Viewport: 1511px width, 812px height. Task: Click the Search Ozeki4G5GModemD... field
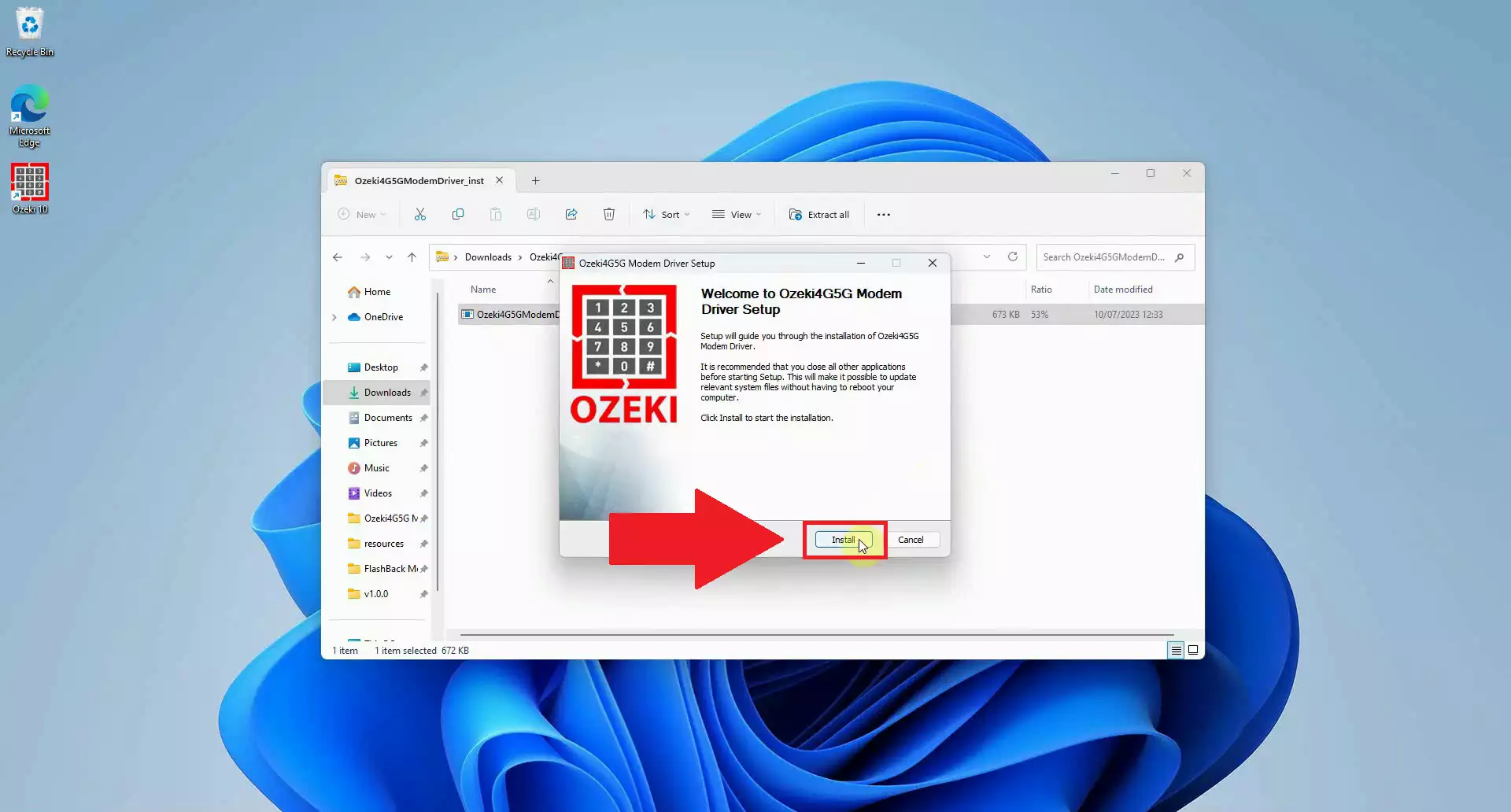1104,257
